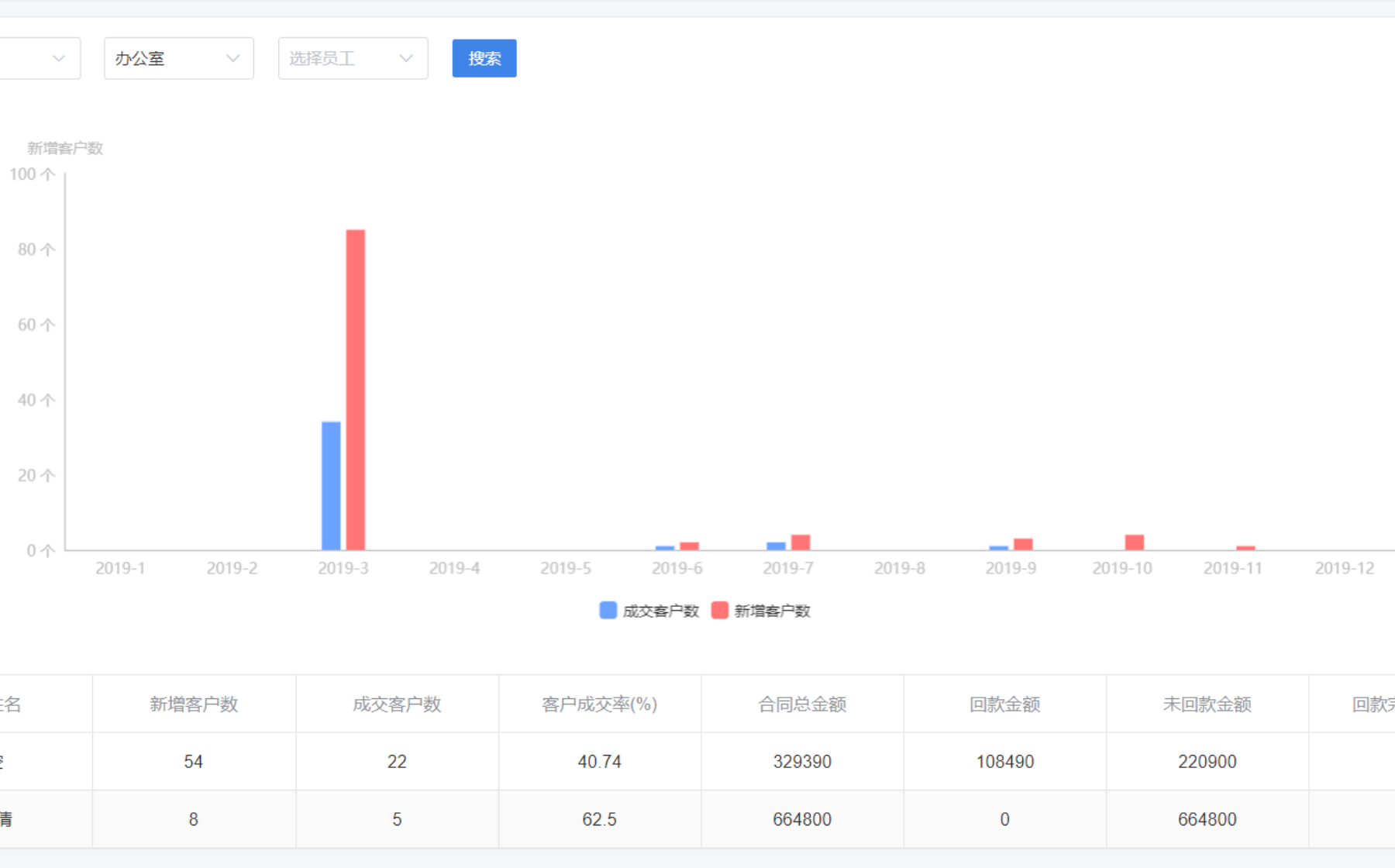Click the red bar for 2019-6
1395x868 pixels.
coord(689,546)
